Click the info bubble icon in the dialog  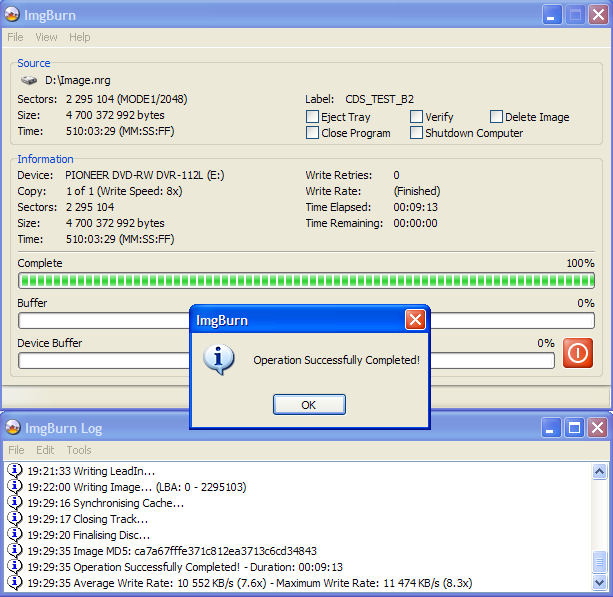click(219, 359)
